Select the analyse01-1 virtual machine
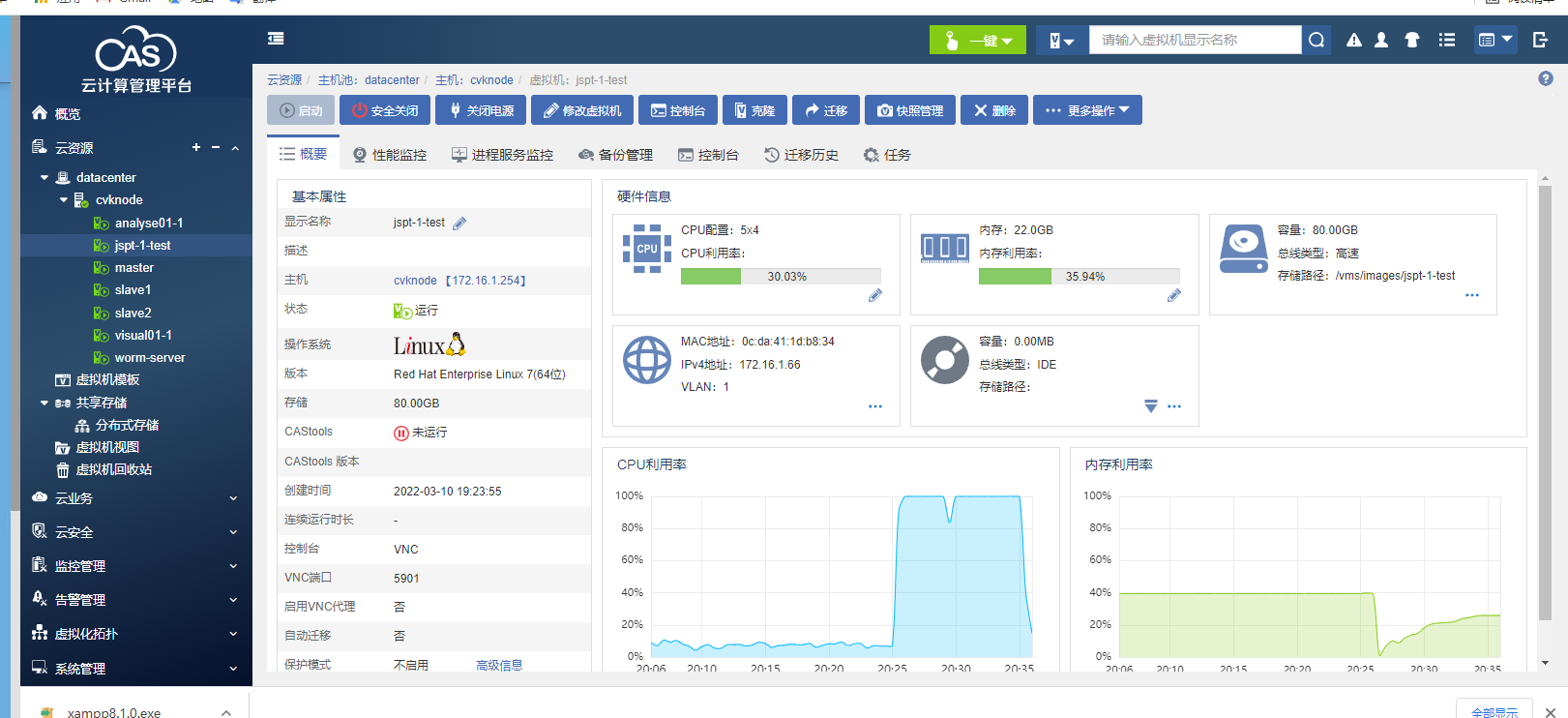This screenshot has height=718, width=1568. 149,224
